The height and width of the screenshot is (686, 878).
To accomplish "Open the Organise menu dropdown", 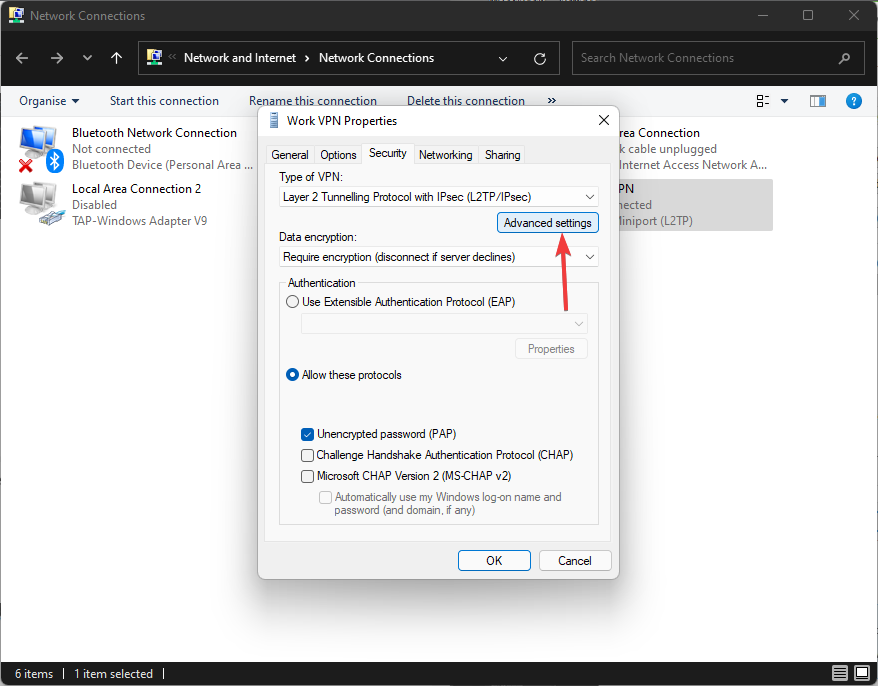I will click(x=49, y=101).
